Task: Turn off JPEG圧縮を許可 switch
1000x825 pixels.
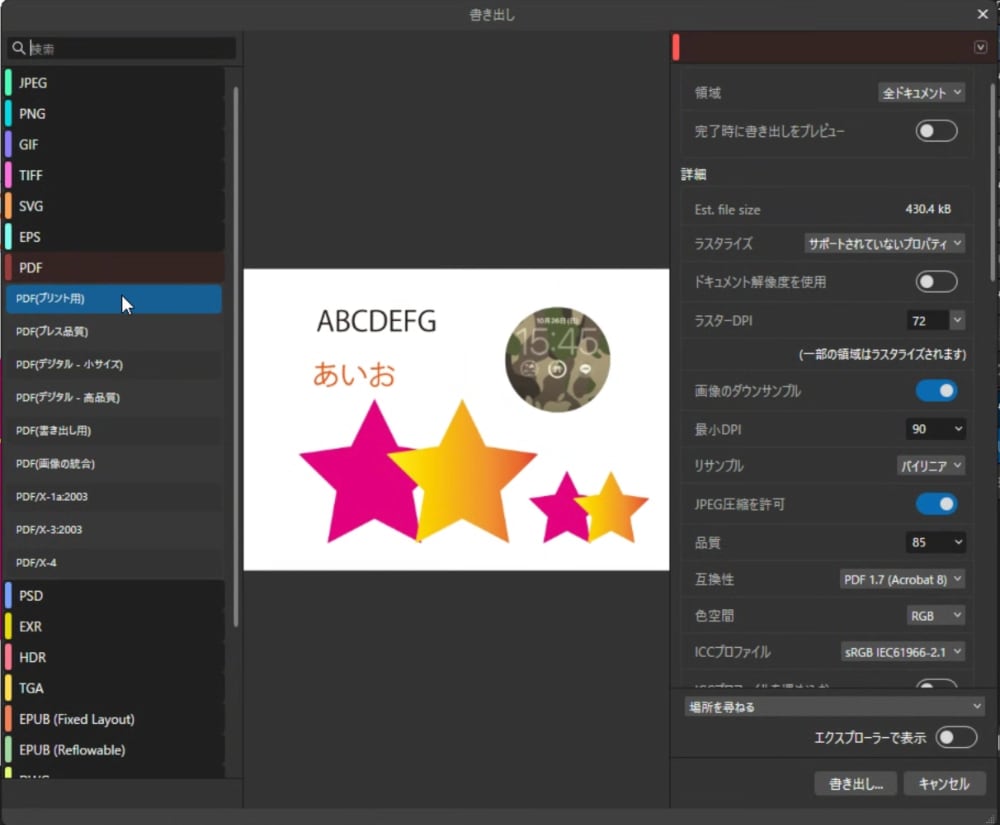Action: (936, 504)
